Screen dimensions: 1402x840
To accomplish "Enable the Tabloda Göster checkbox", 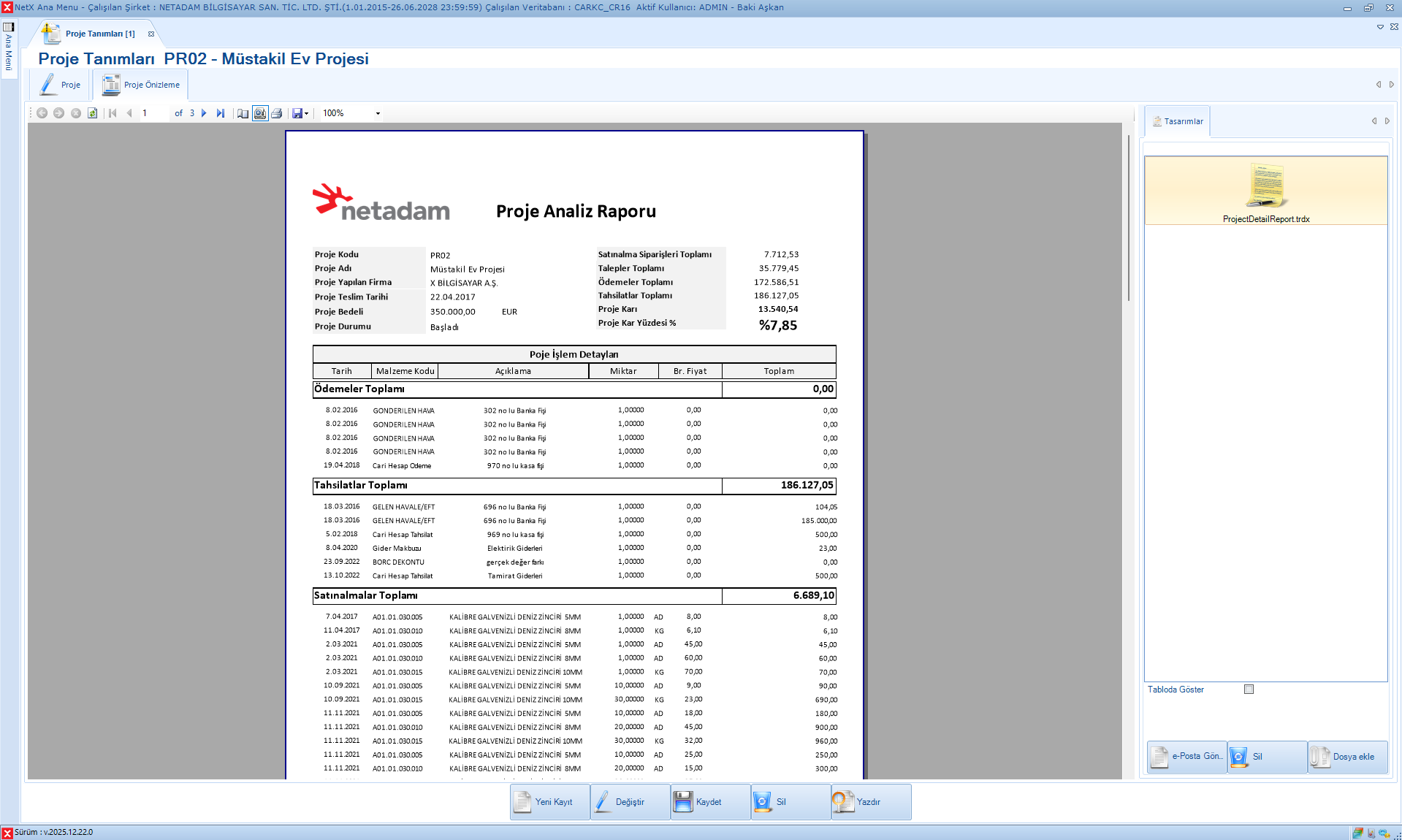I will pos(1249,690).
